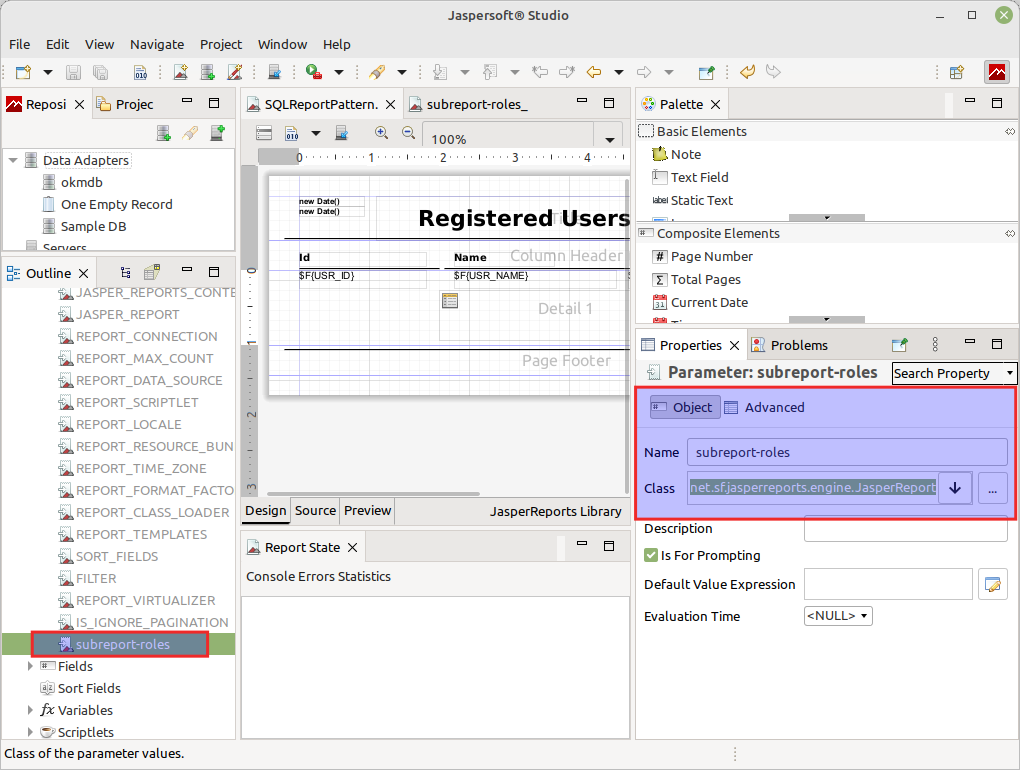Click the Current Date palette element
Screen dimensions: 1020x770
pyautogui.click(x=709, y=302)
